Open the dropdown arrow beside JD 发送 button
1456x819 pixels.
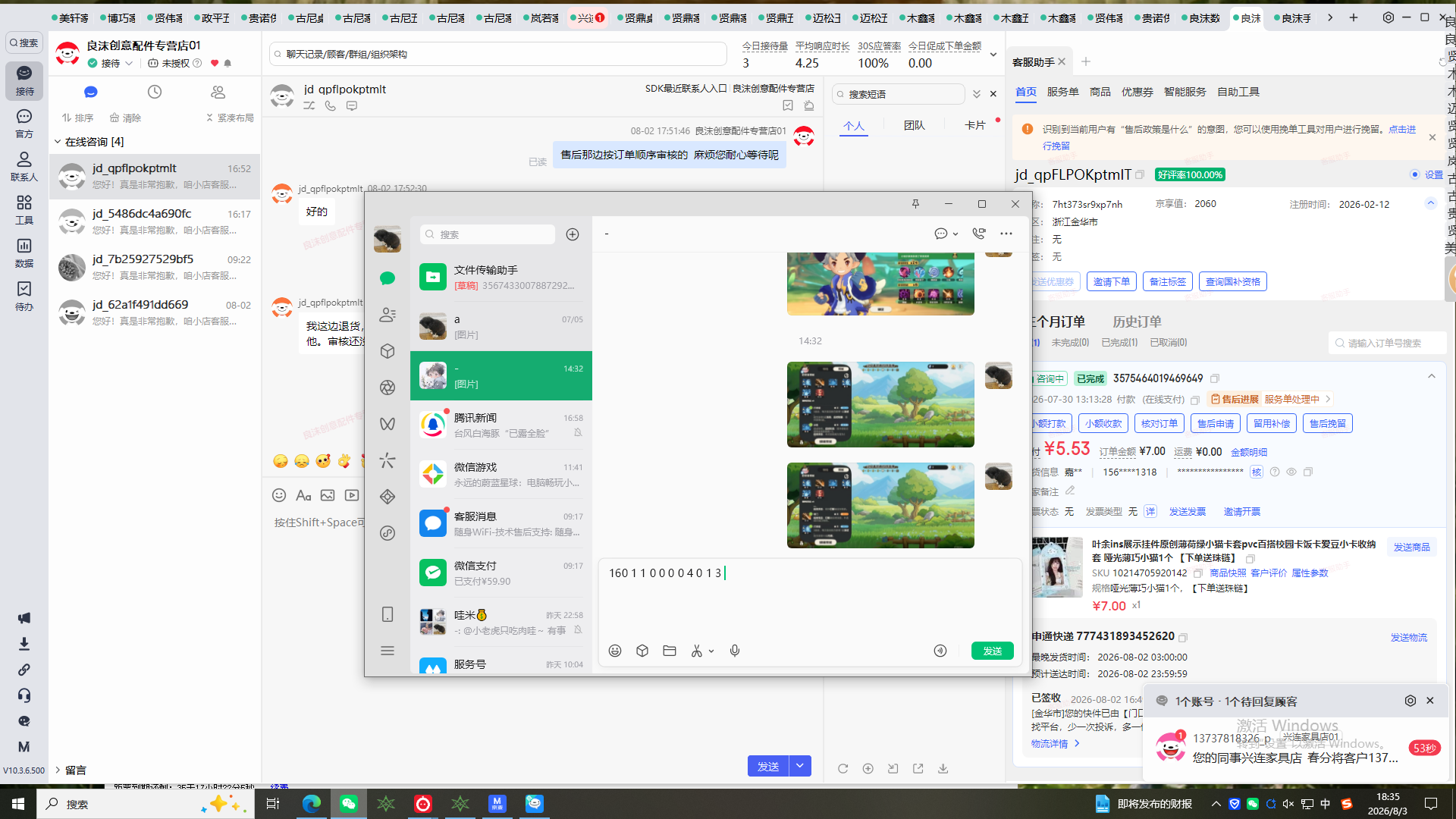point(800,767)
